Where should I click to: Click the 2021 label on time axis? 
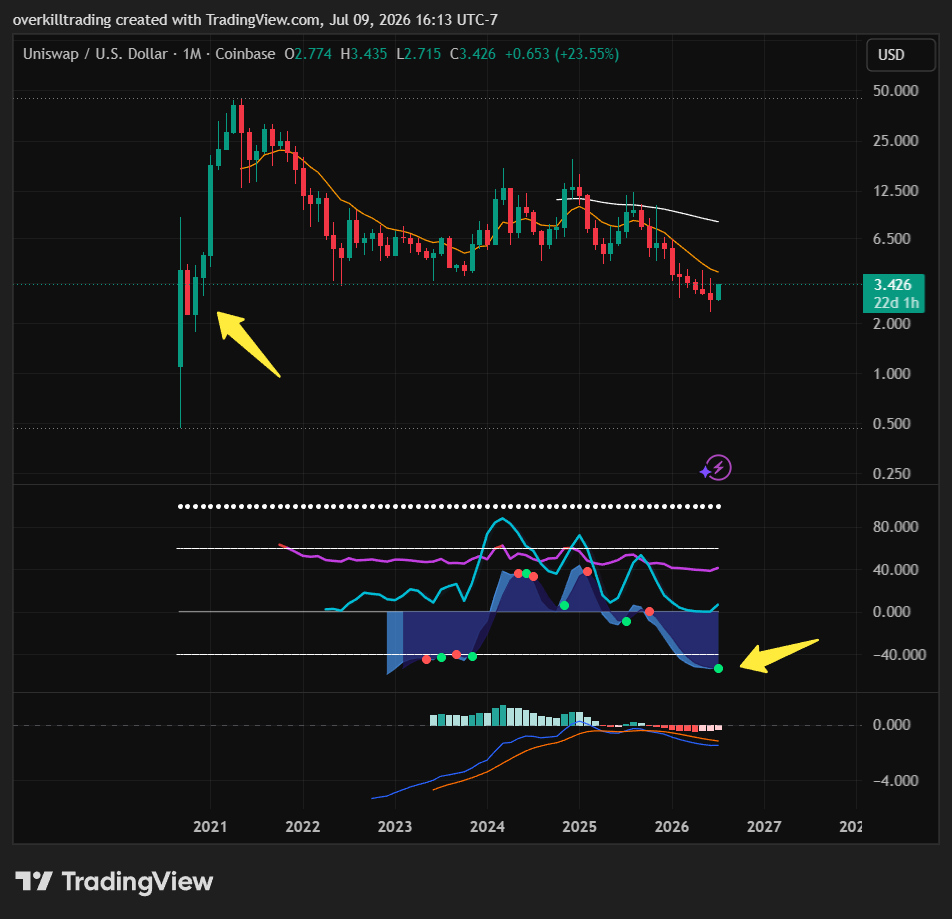tap(210, 826)
